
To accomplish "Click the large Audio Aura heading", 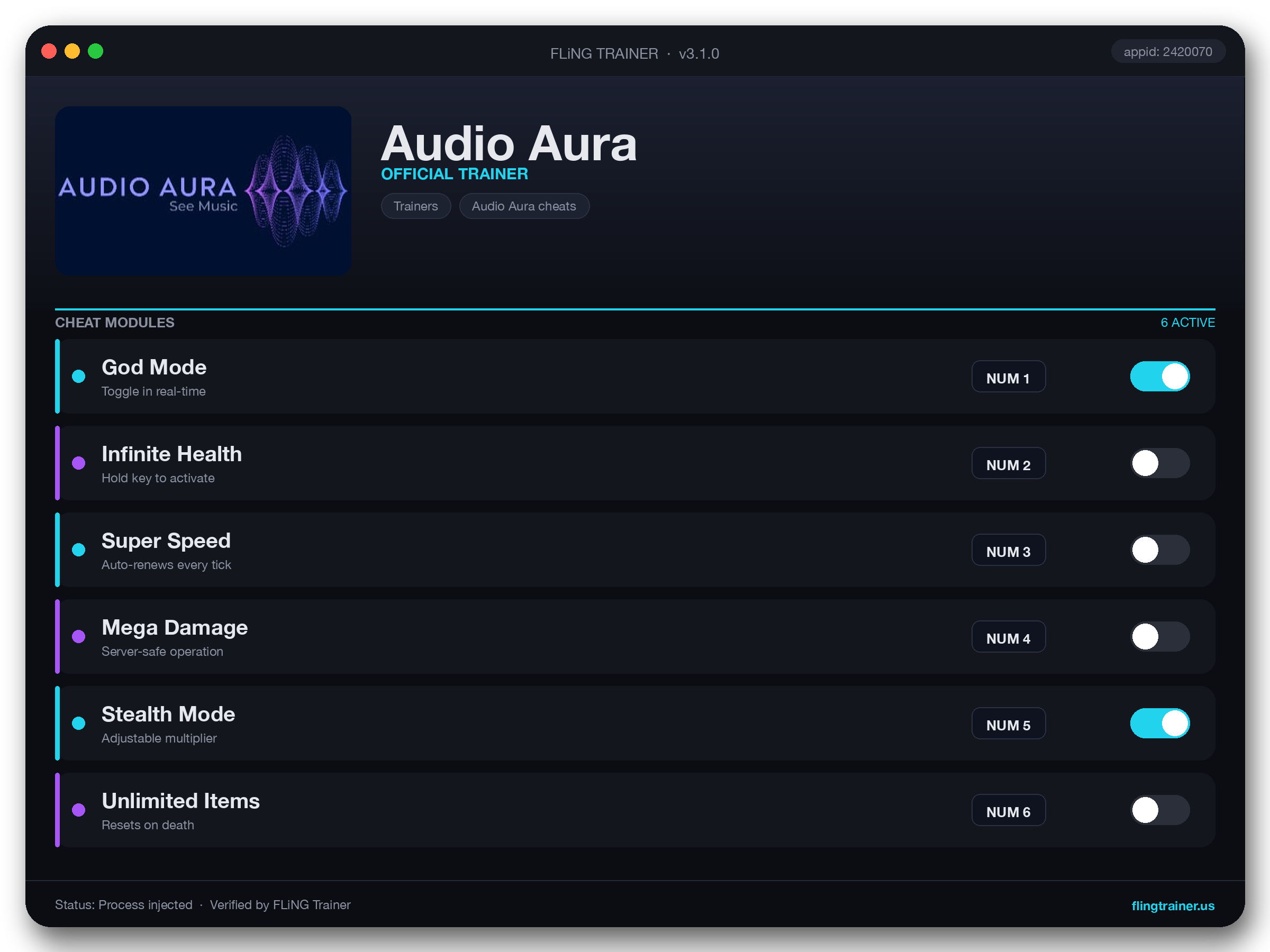I will (x=509, y=143).
